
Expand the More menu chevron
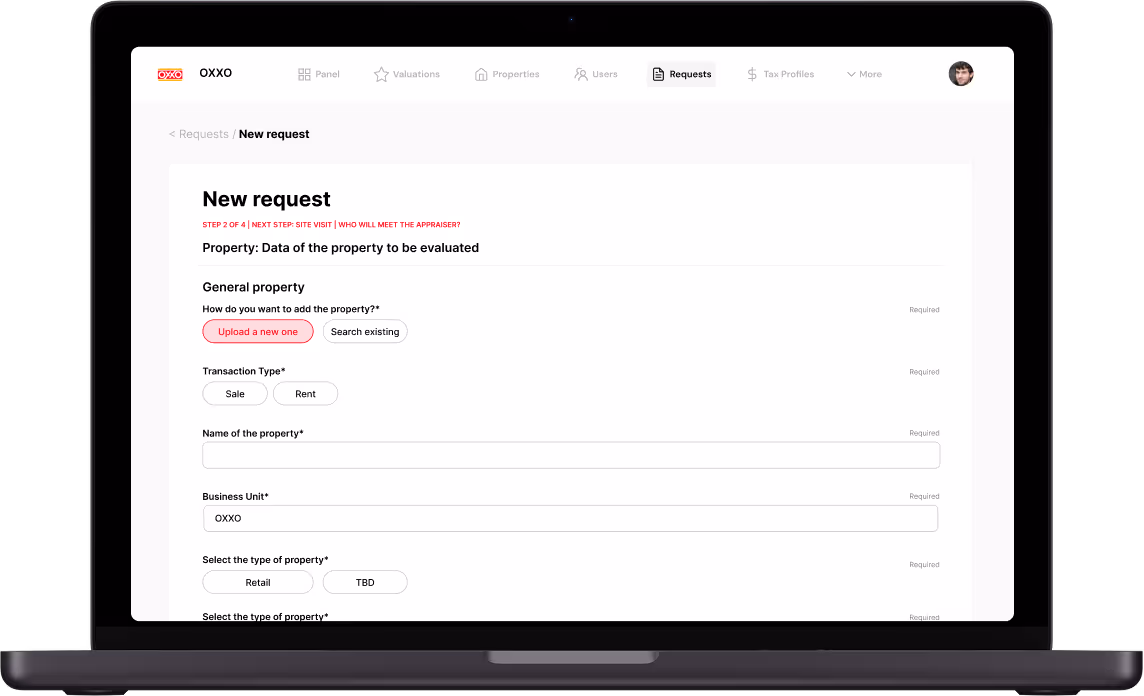click(851, 74)
